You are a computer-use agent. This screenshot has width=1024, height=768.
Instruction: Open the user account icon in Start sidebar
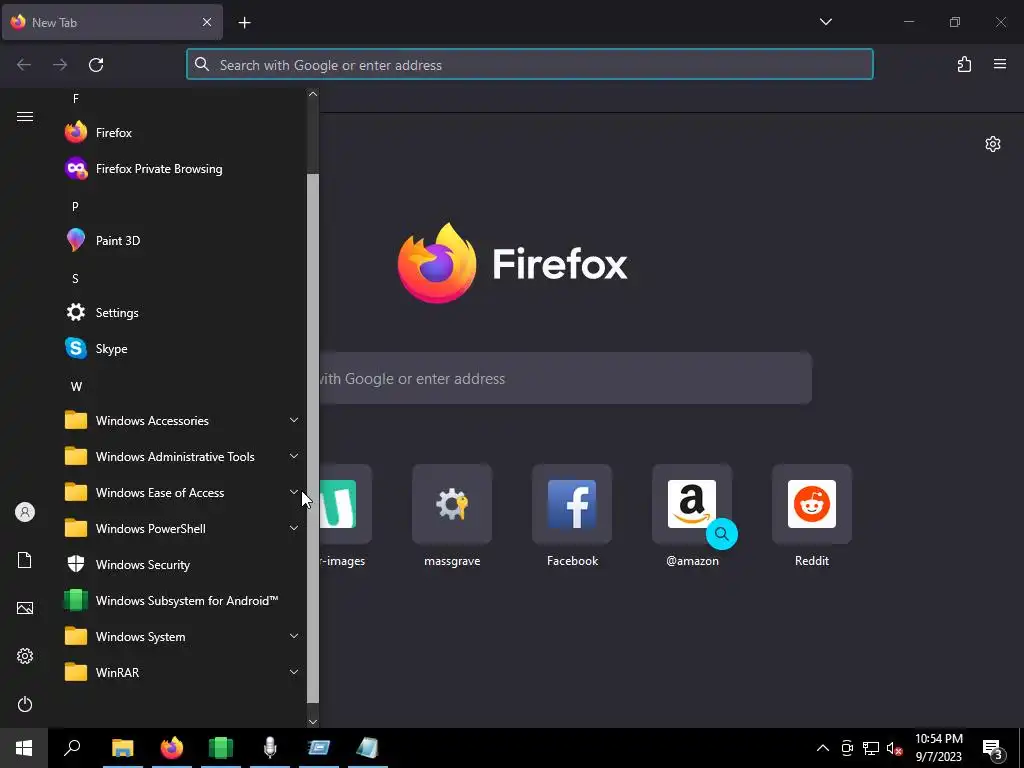[25, 512]
